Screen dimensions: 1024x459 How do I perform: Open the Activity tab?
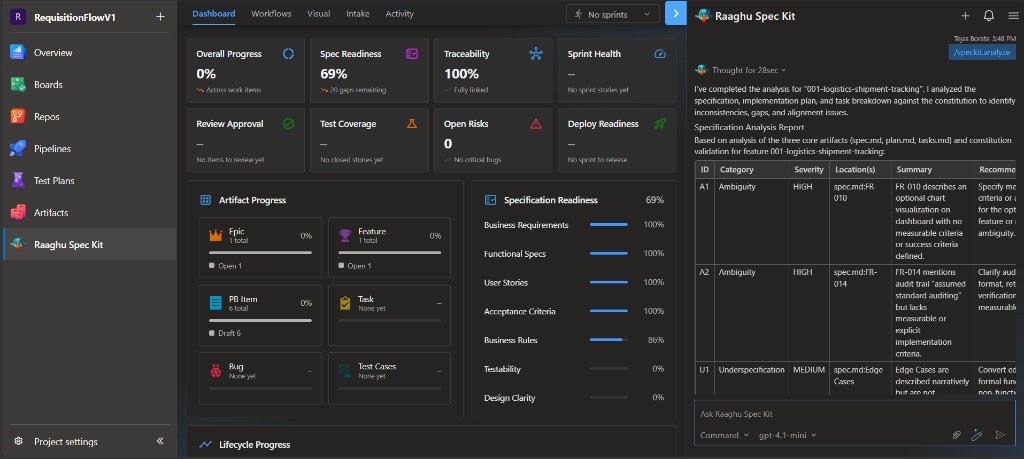click(x=400, y=14)
